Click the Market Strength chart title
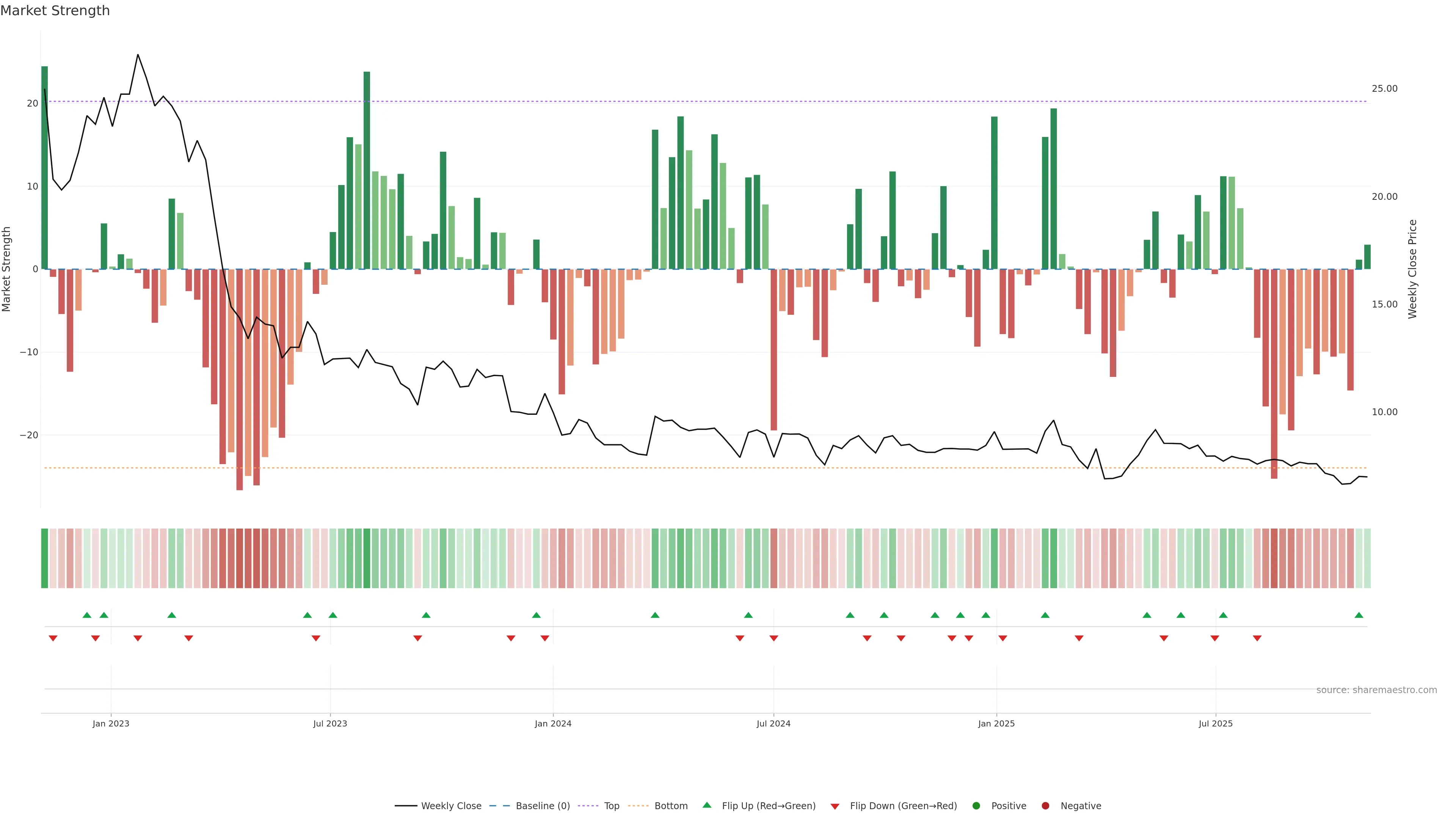Image resolution: width=1456 pixels, height=819 pixels. 55,11
